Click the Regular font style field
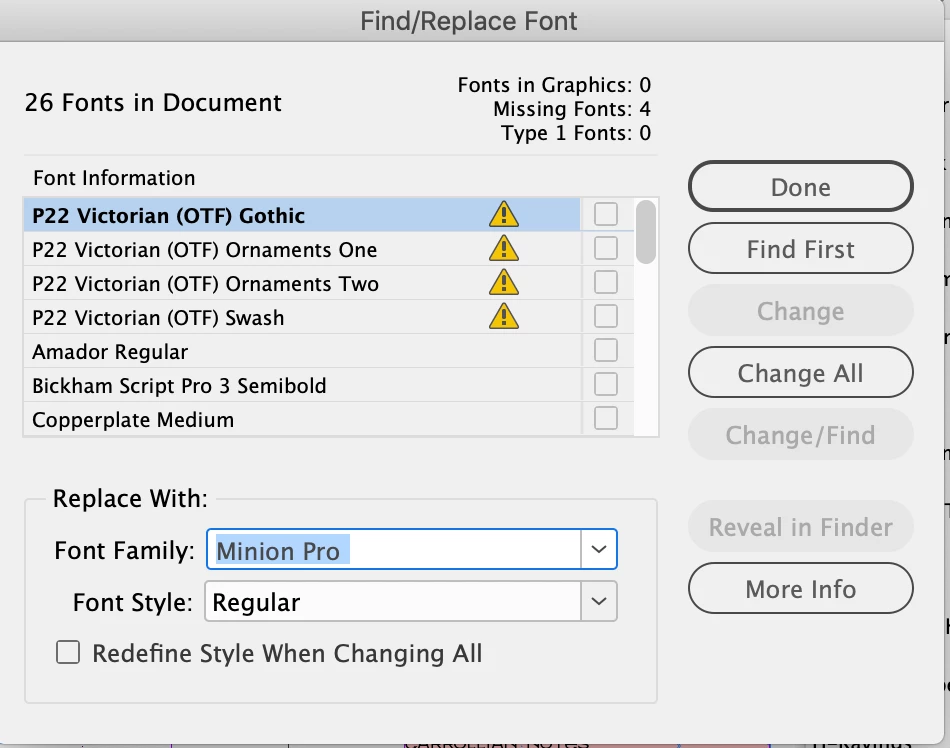 click(x=393, y=601)
